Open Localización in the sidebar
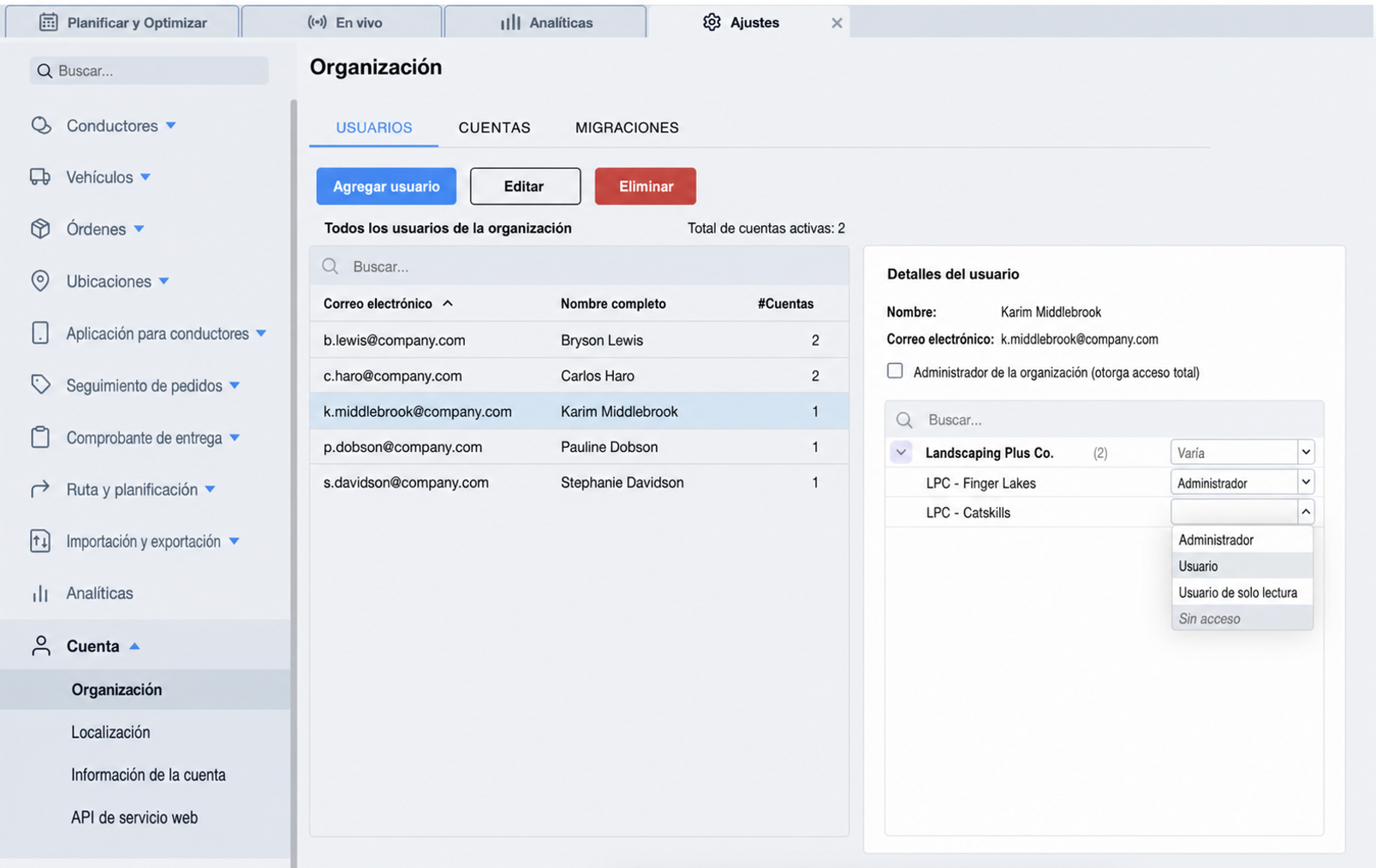This screenshot has height=868, width=1376. (110, 732)
